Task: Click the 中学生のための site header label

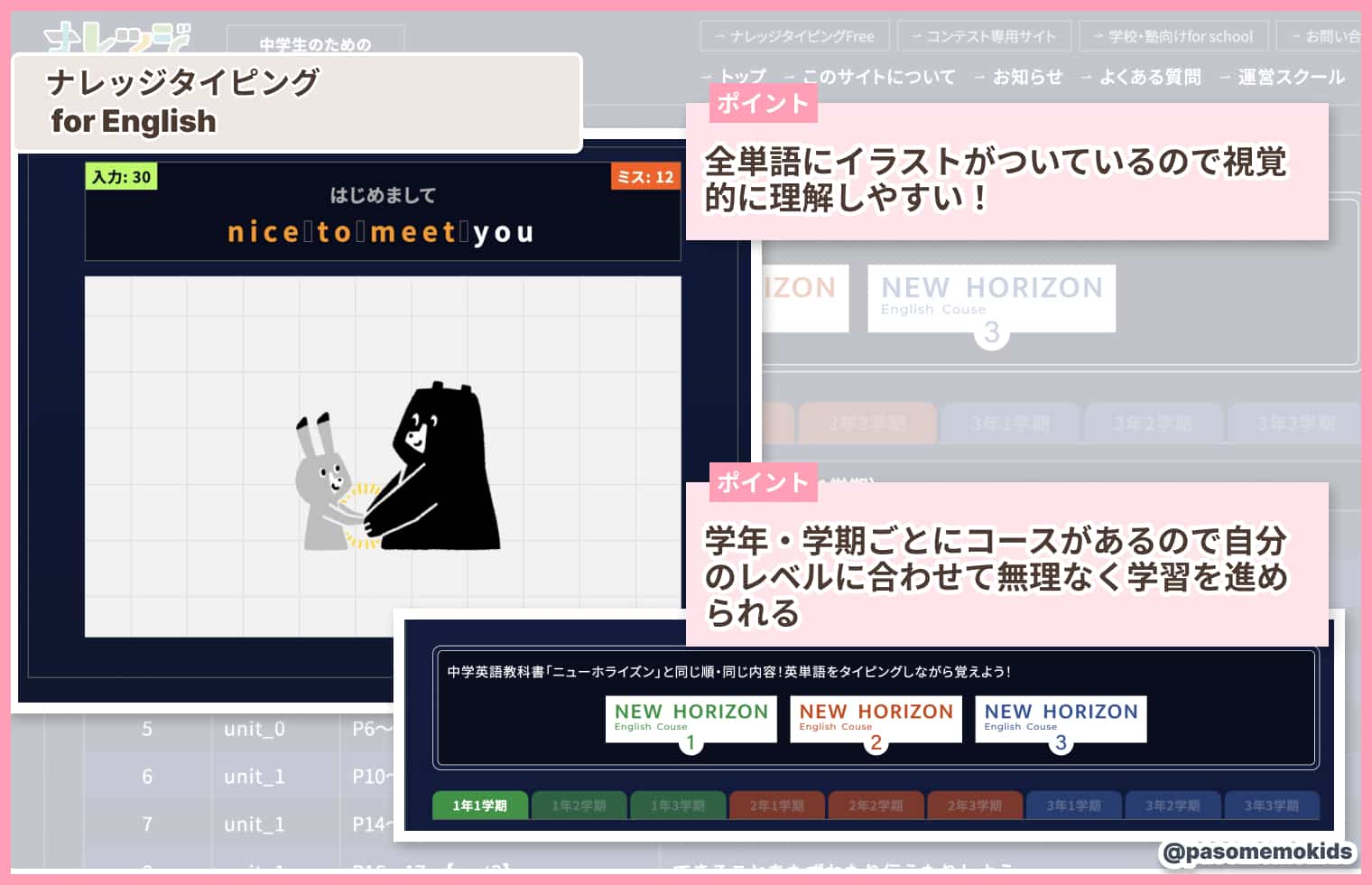Action: click(x=315, y=43)
